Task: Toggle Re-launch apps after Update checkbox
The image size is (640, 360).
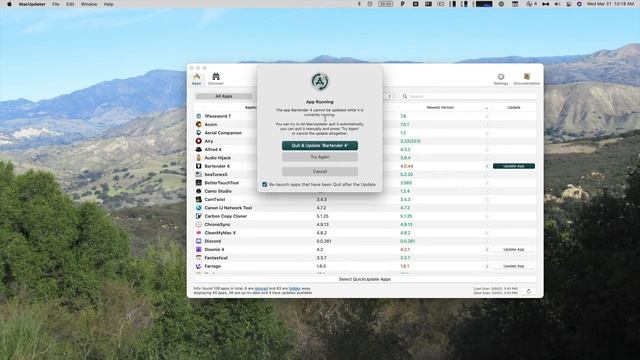Action: 264,184
